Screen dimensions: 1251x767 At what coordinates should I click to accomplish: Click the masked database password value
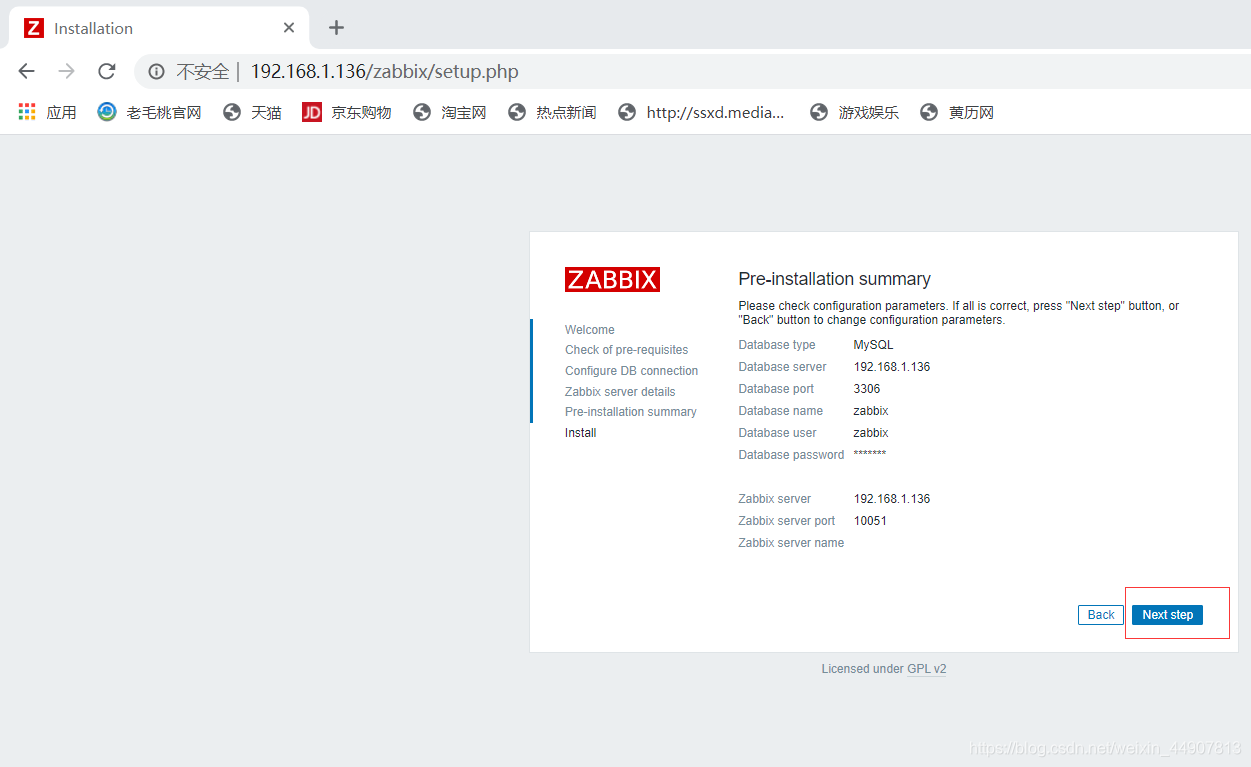click(869, 454)
